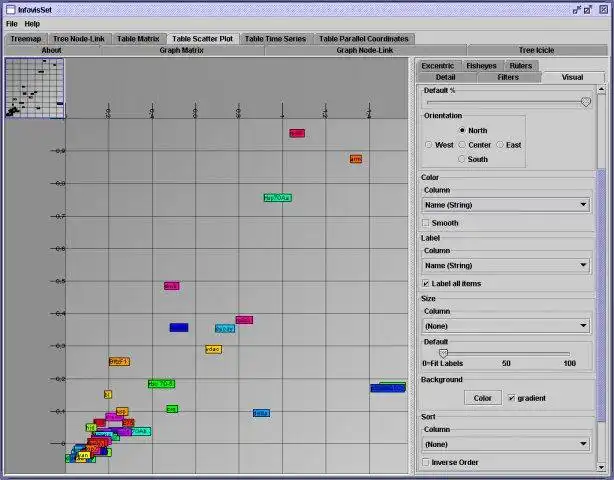Open the File menu
The image size is (614, 480).
pos(12,24)
